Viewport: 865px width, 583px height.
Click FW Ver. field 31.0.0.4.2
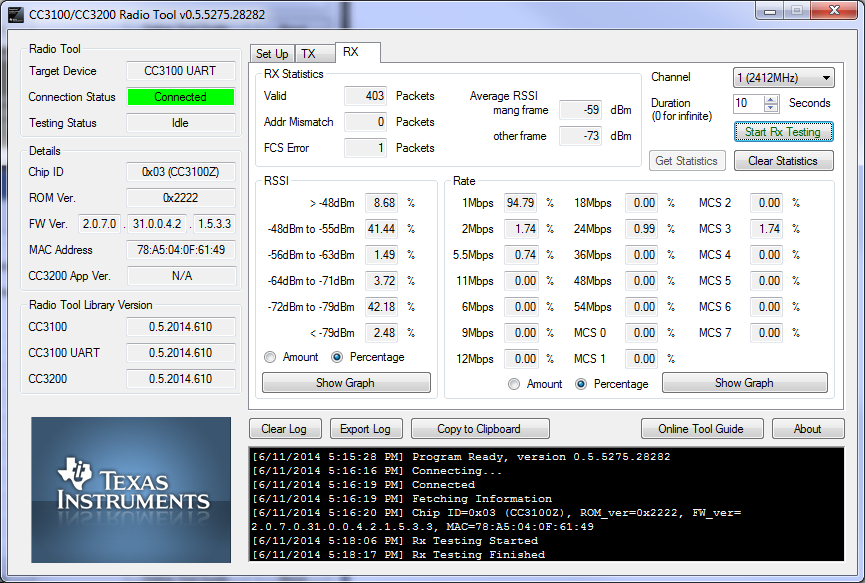click(157, 224)
